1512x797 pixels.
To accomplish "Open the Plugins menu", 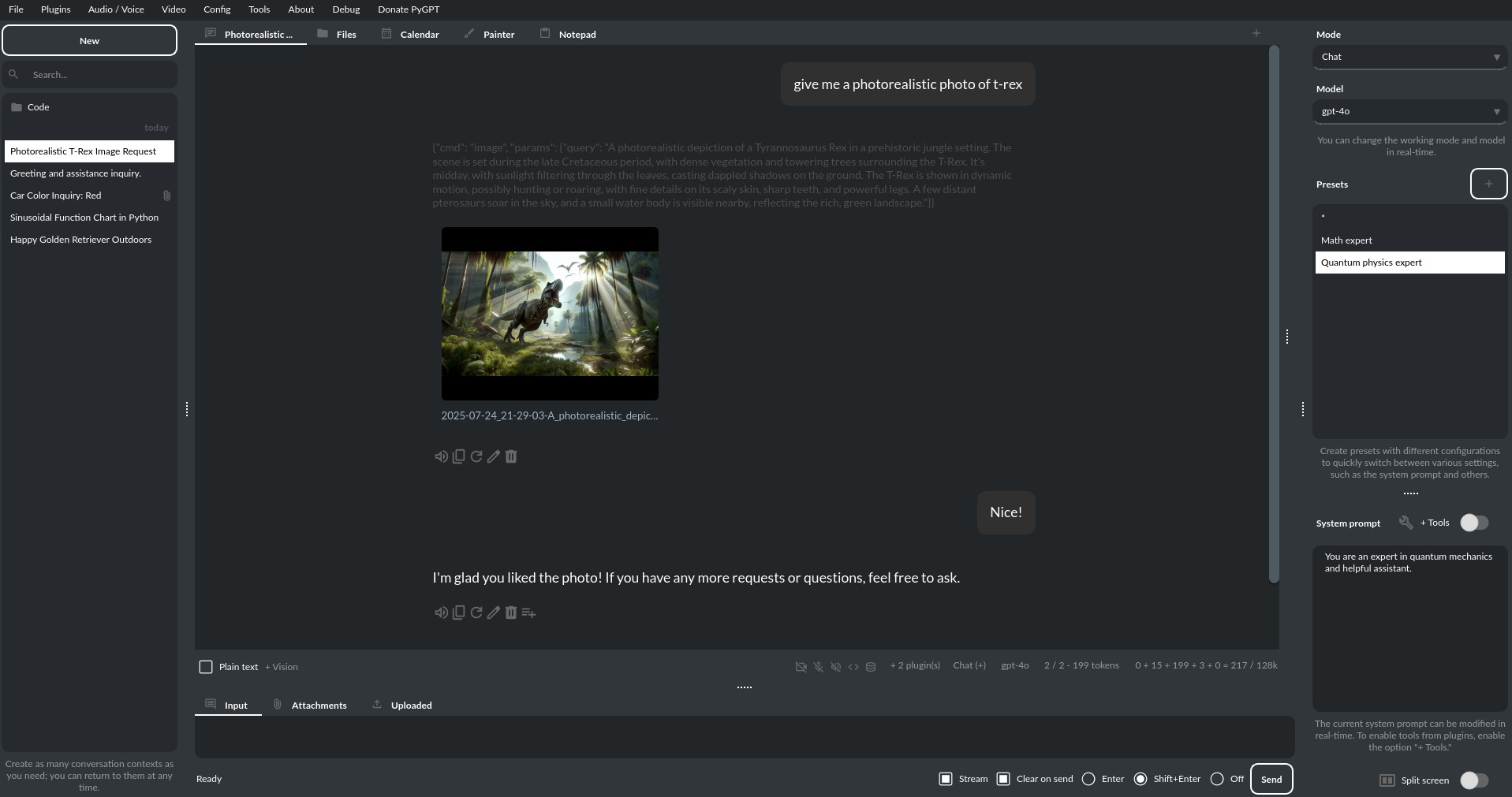I will click(x=55, y=9).
